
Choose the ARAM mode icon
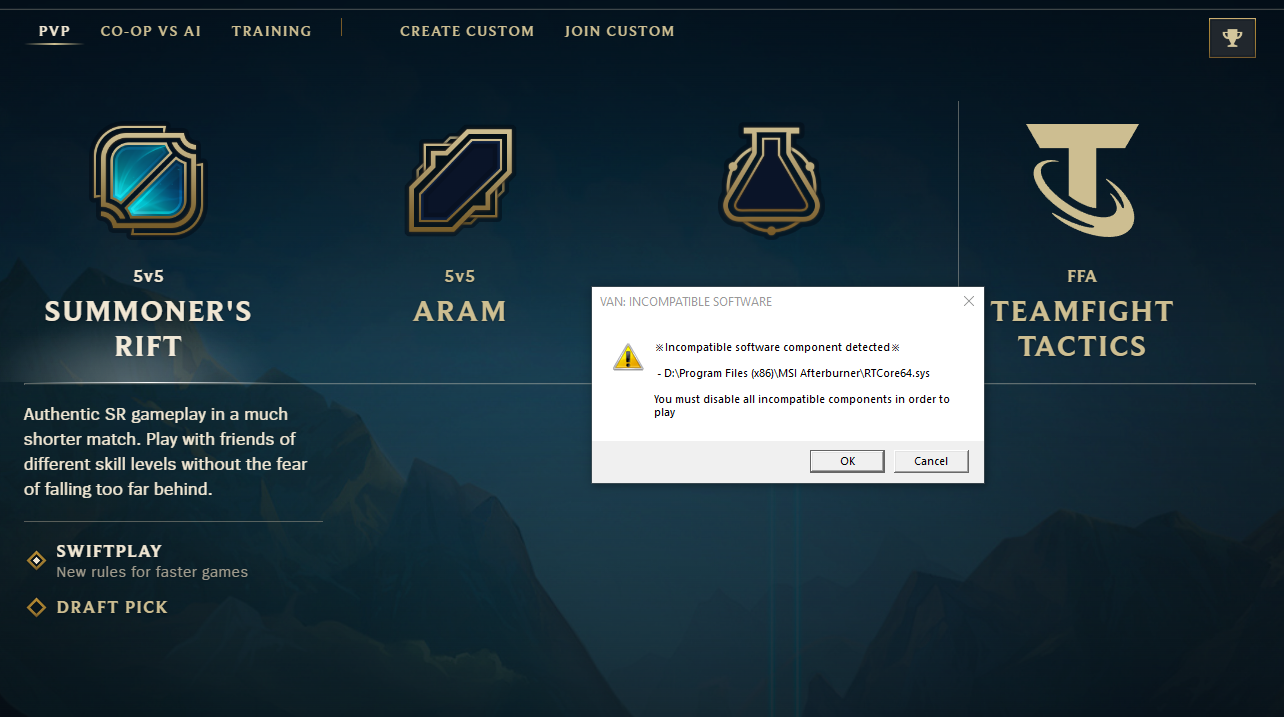point(460,181)
